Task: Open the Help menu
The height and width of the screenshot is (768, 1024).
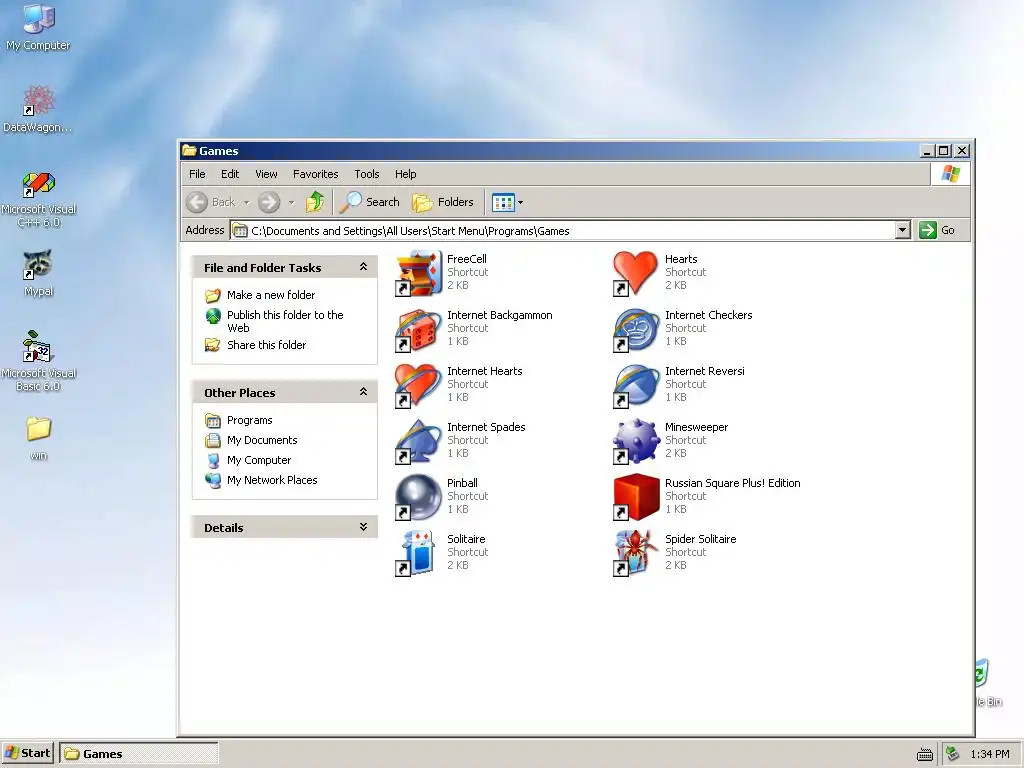Action: tap(406, 174)
